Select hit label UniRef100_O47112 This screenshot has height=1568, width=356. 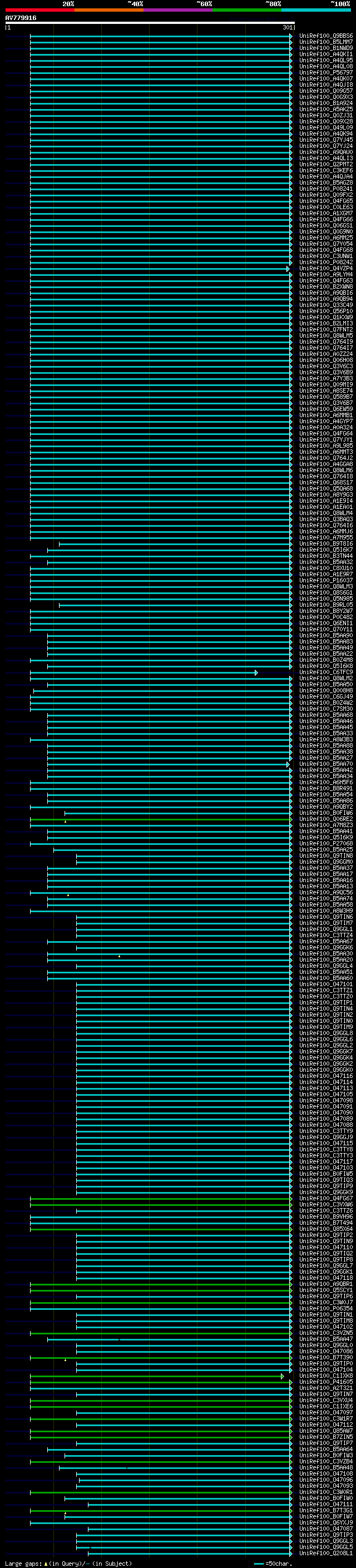pos(326,1425)
